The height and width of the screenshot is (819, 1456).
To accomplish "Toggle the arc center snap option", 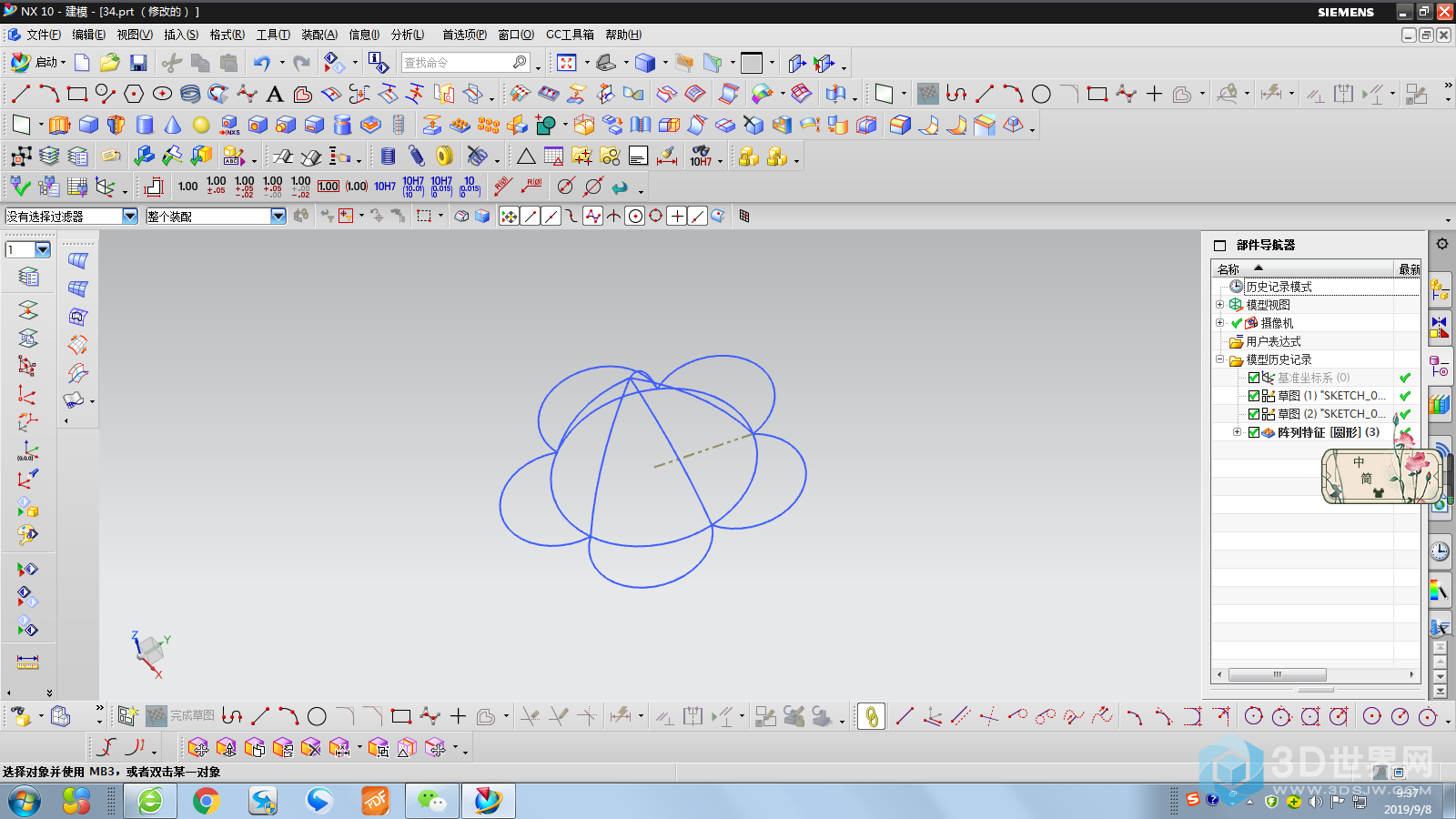I will [x=635, y=216].
